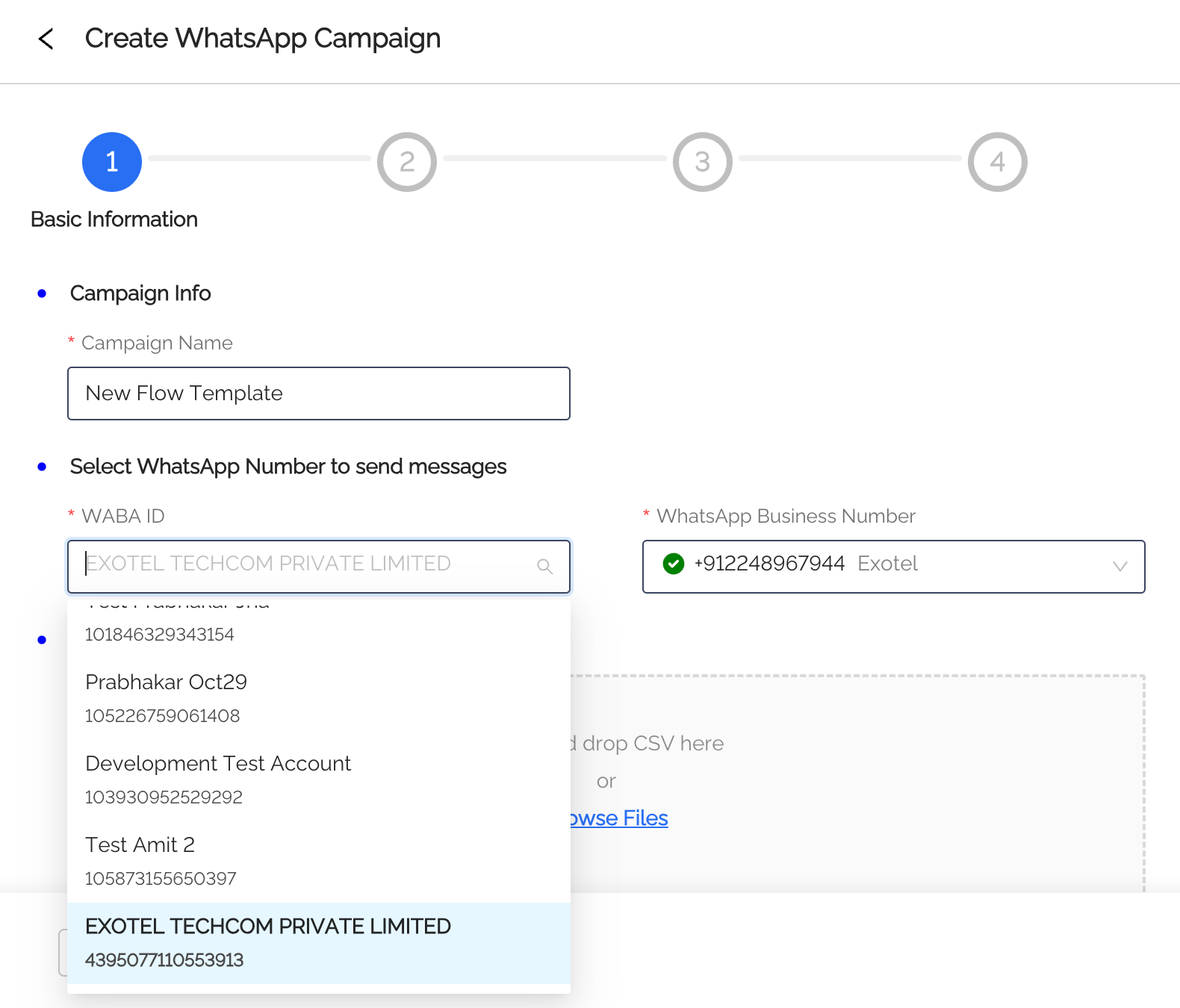Viewport: 1180px width, 1008px height.
Task: Edit the Campaign Name input field
Action: (319, 393)
